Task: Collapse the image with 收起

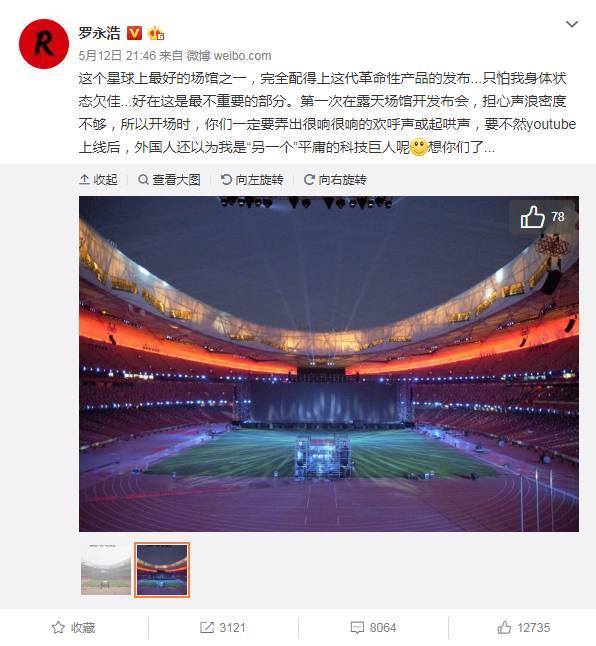Action: tap(98, 180)
